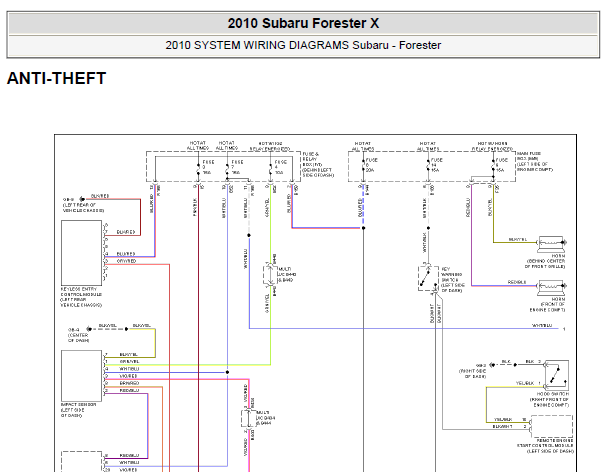601x472 pixels.
Task: Click the WHT/BLU label at far right wire end
Action: coord(542,325)
